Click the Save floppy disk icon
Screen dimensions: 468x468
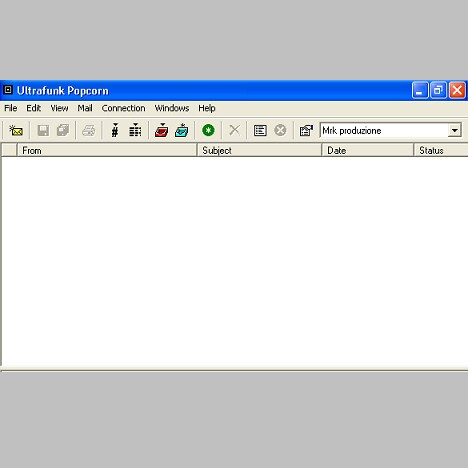tap(43, 130)
